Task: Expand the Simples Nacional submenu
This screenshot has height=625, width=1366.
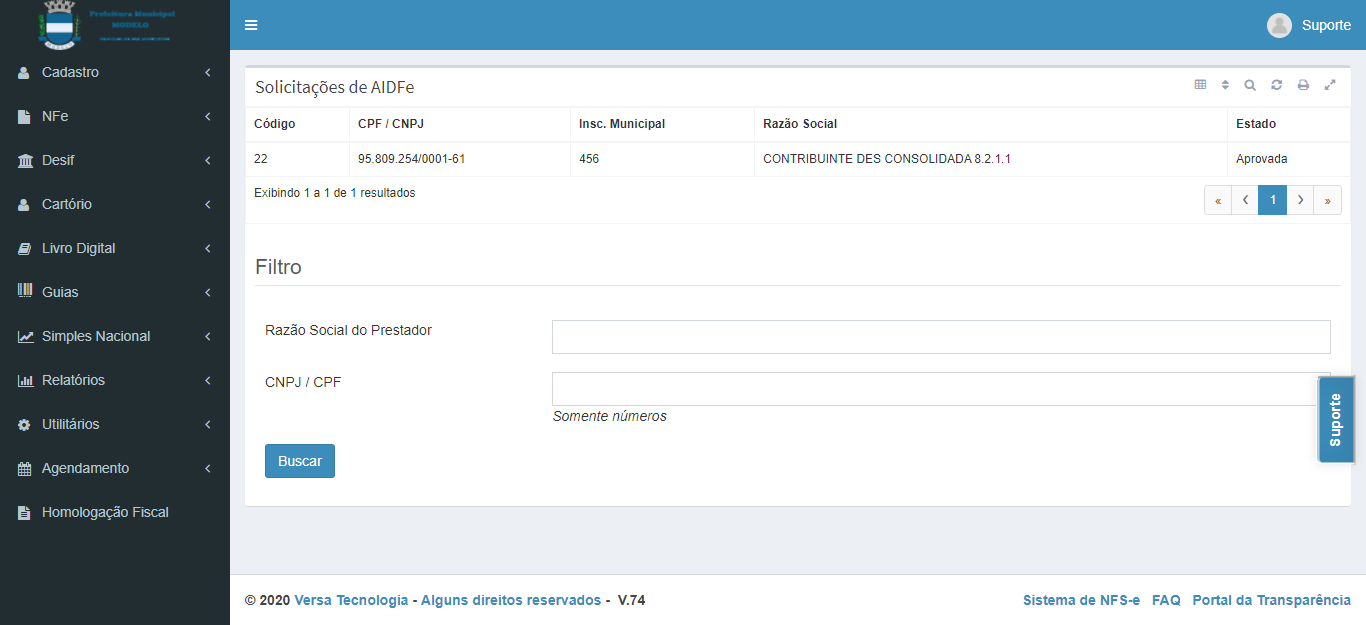Action: coord(115,336)
